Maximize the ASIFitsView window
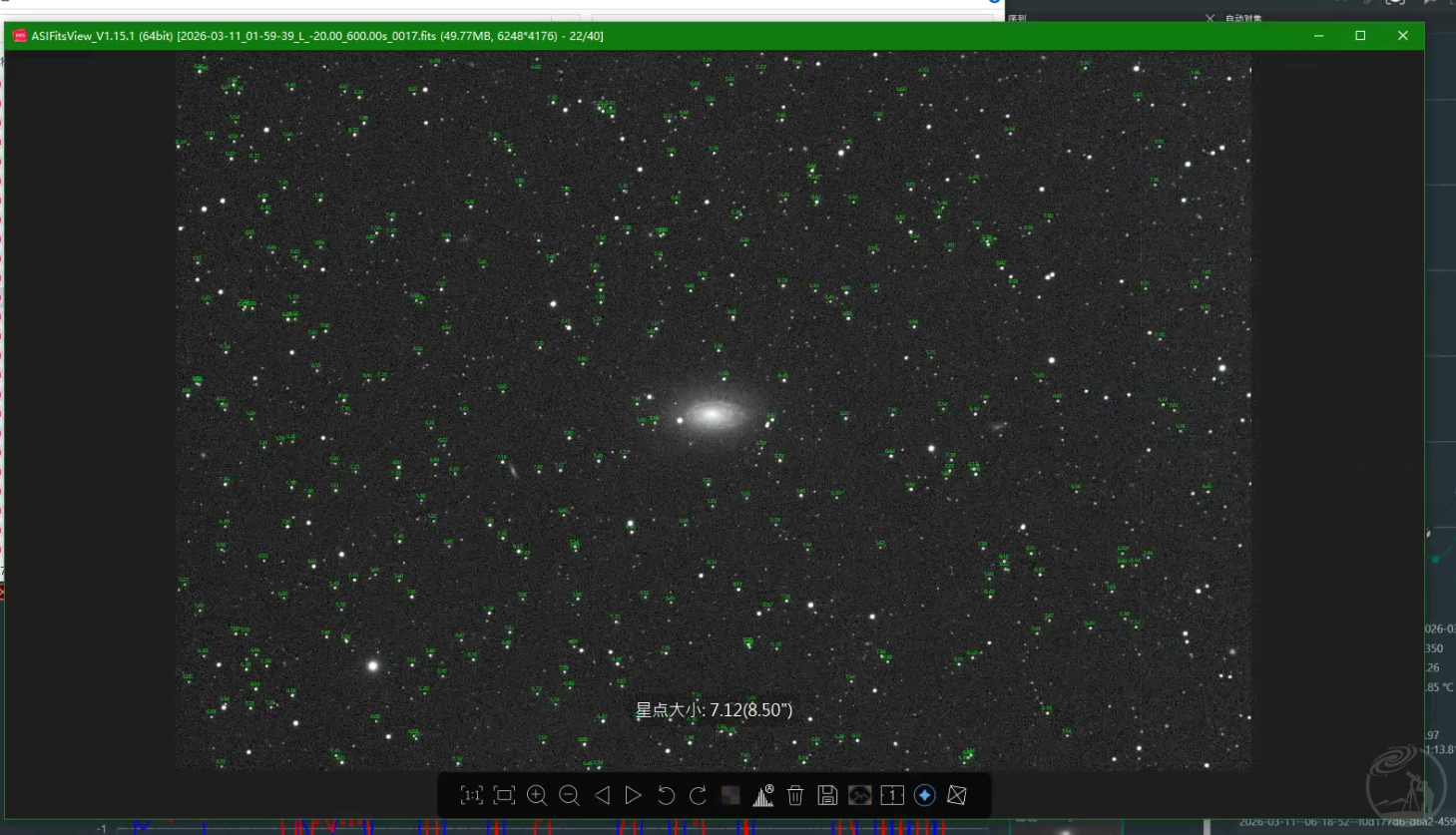 [x=1360, y=36]
